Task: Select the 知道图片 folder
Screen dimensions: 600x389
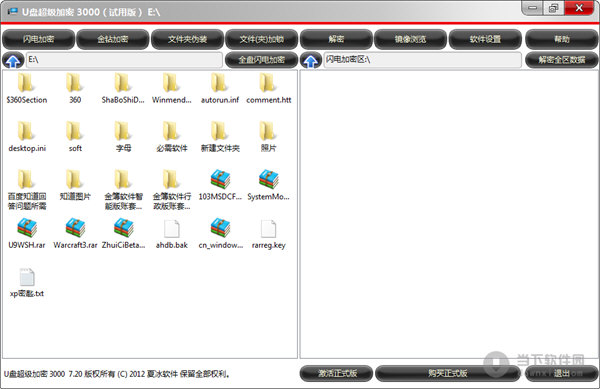Action: (75, 186)
